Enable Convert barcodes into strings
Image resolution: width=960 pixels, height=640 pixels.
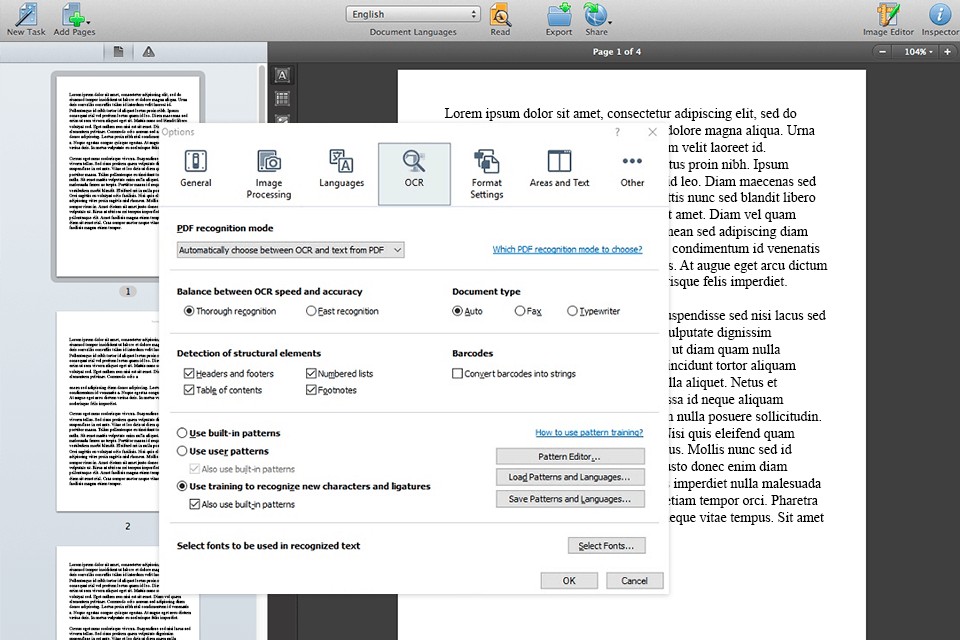458,374
